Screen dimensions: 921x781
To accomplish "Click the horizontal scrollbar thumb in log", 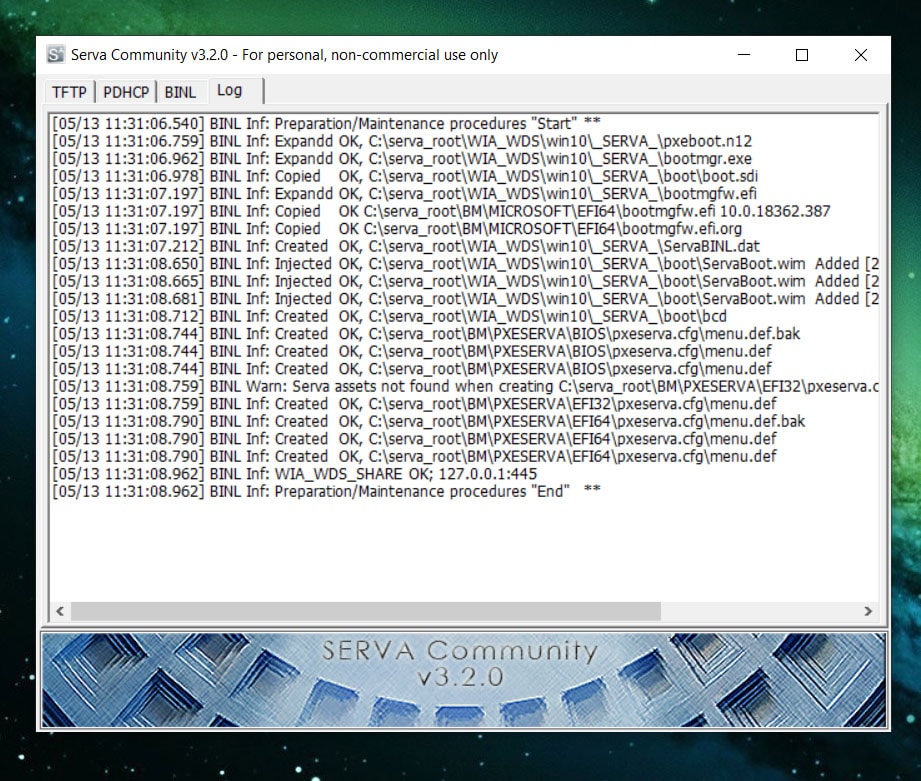I will click(365, 611).
